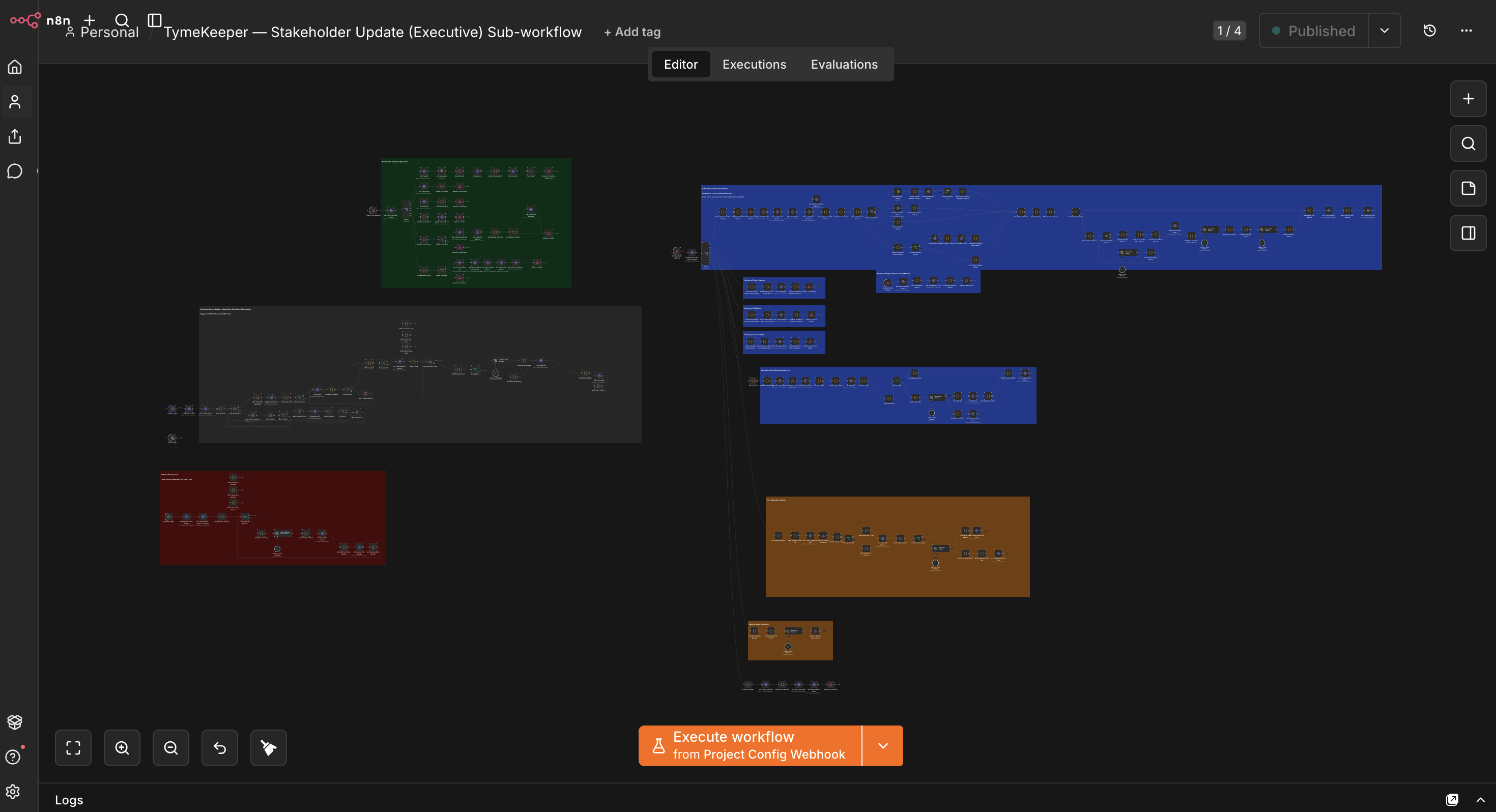Expand the Logs panel chevron
Image resolution: width=1496 pixels, height=812 pixels.
tap(1480, 800)
